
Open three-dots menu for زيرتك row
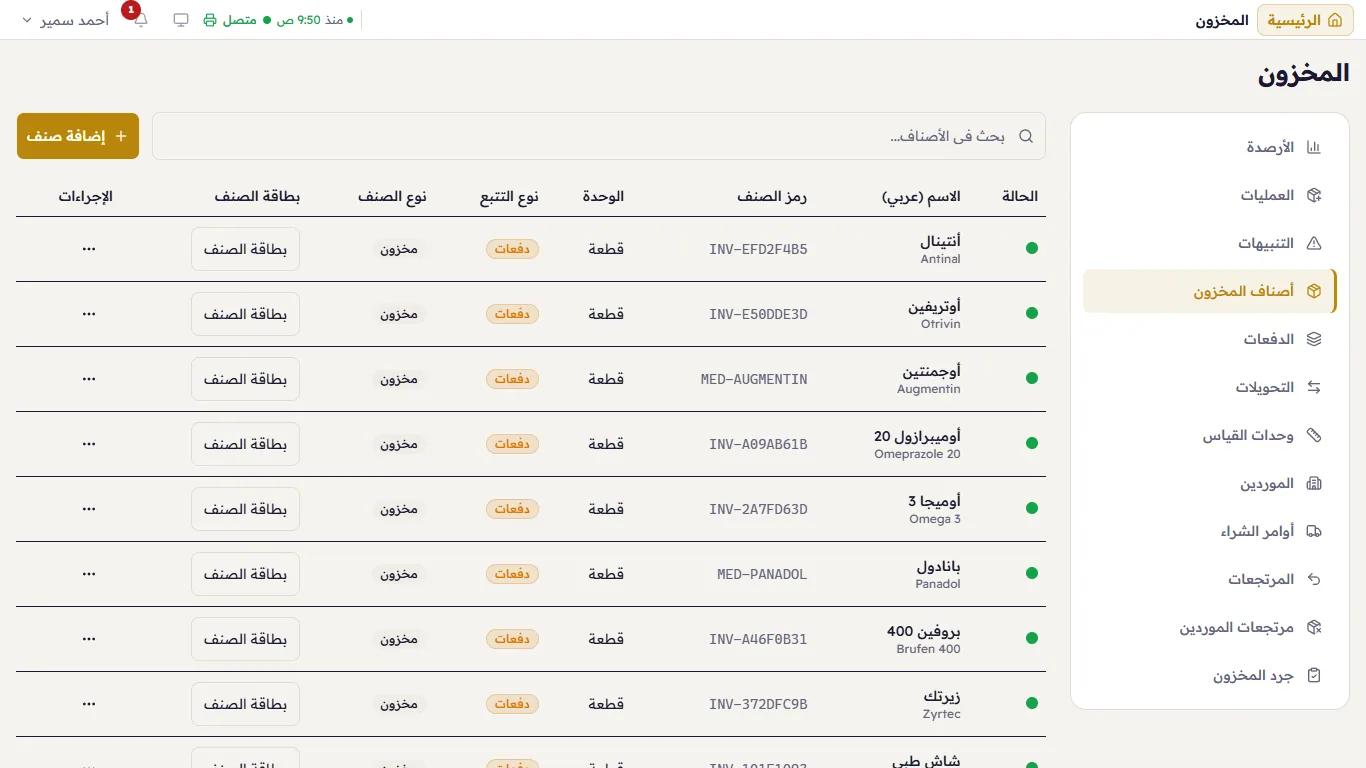pyautogui.click(x=89, y=704)
